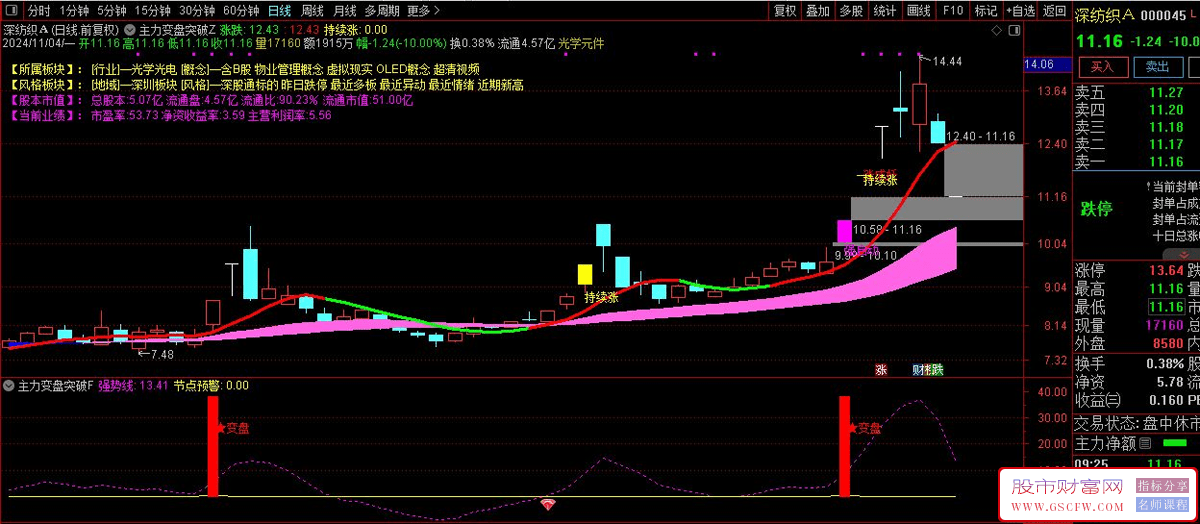The image size is (1200, 524).
Task: Select the 30分钟 period tab
Action: pos(197,11)
